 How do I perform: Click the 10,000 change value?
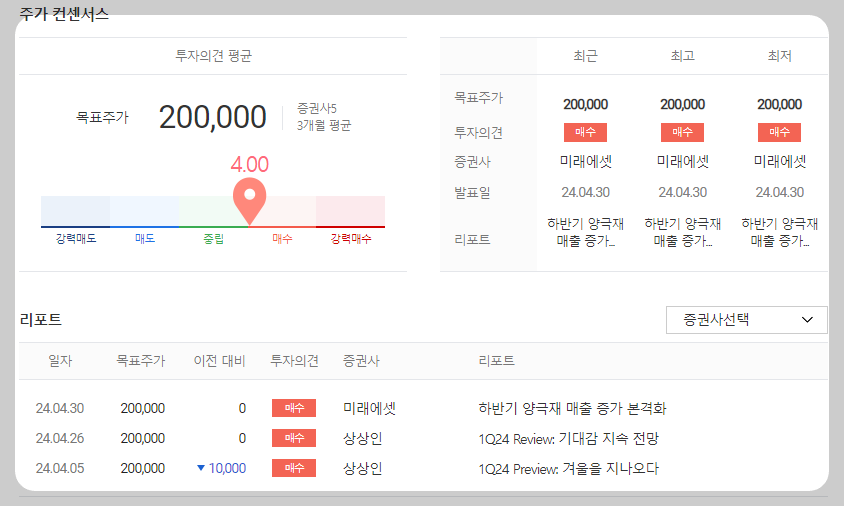227,468
